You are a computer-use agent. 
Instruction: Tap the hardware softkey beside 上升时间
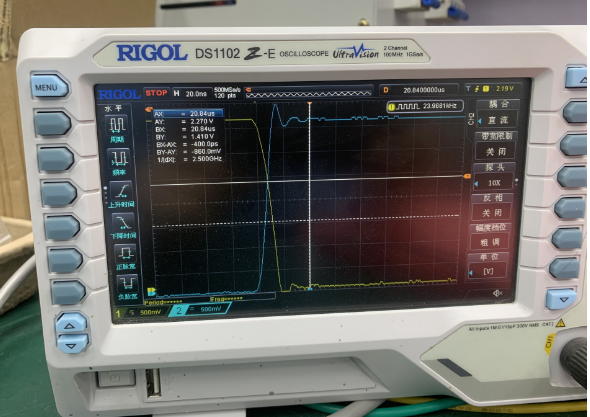(x=58, y=193)
